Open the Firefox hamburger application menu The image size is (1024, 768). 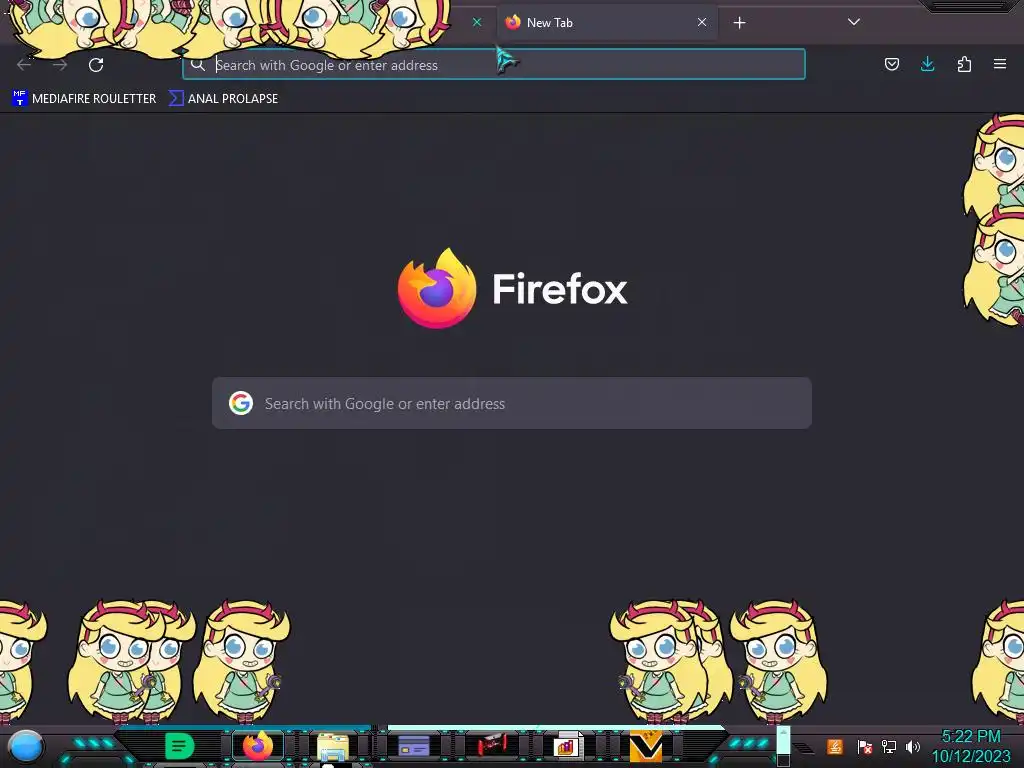pyautogui.click(x=1000, y=64)
